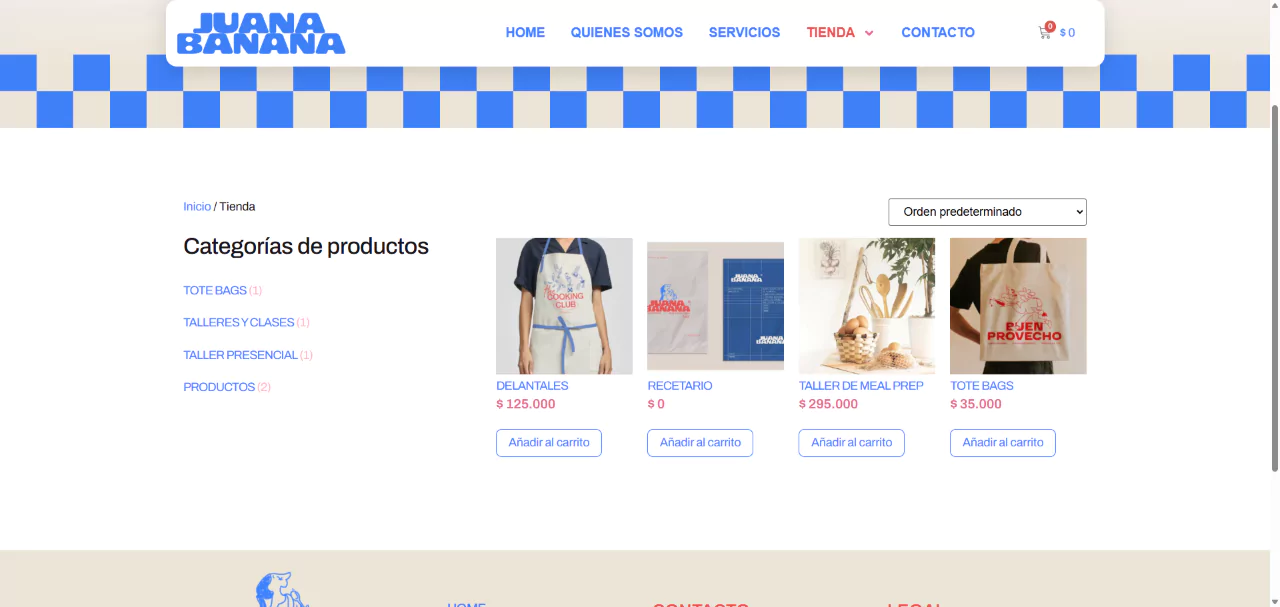The image size is (1280, 607).
Task: Expand the Tienda menu chevron
Action: coord(869,33)
